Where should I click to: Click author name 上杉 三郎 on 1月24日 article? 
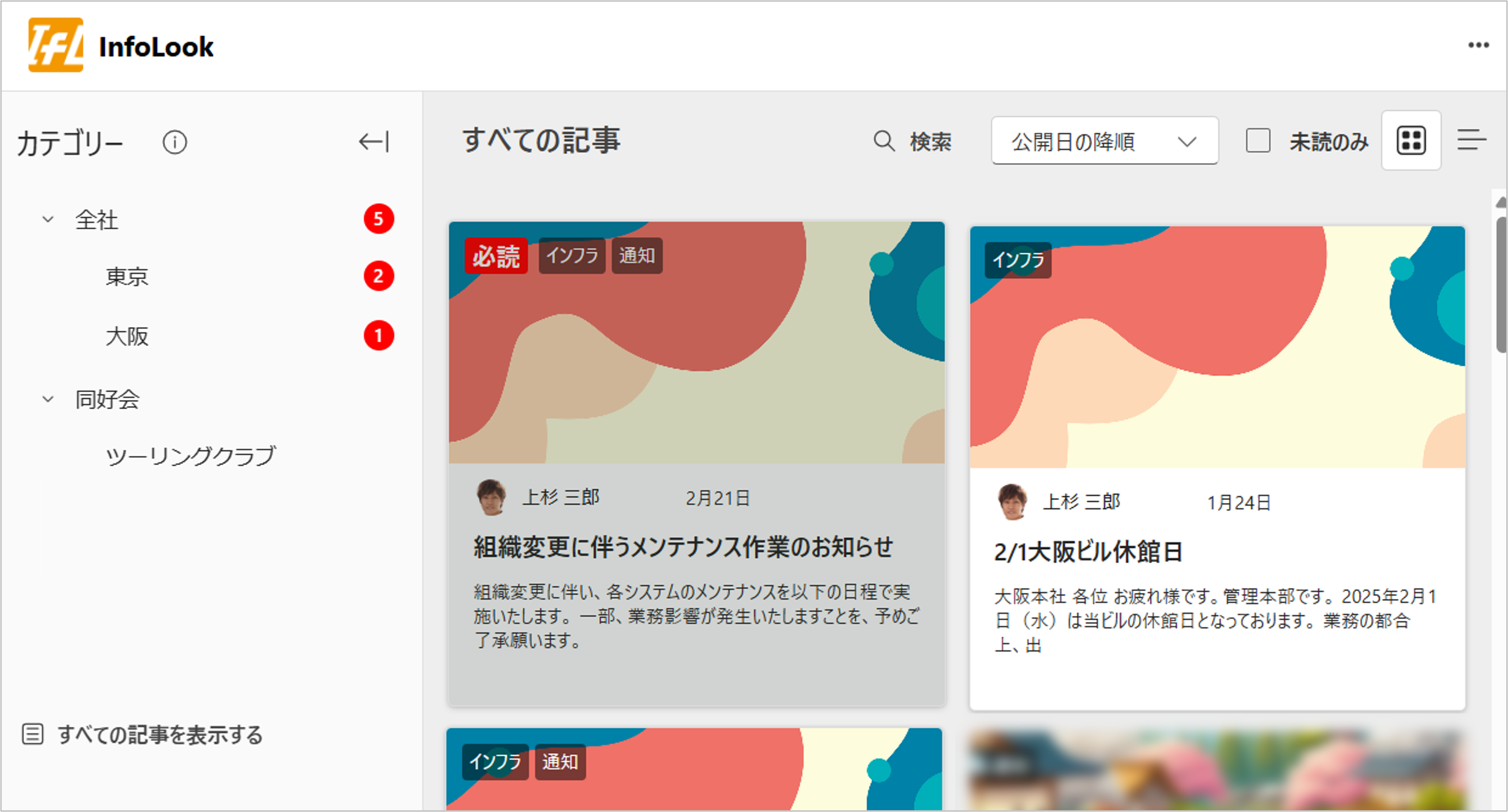[1082, 502]
